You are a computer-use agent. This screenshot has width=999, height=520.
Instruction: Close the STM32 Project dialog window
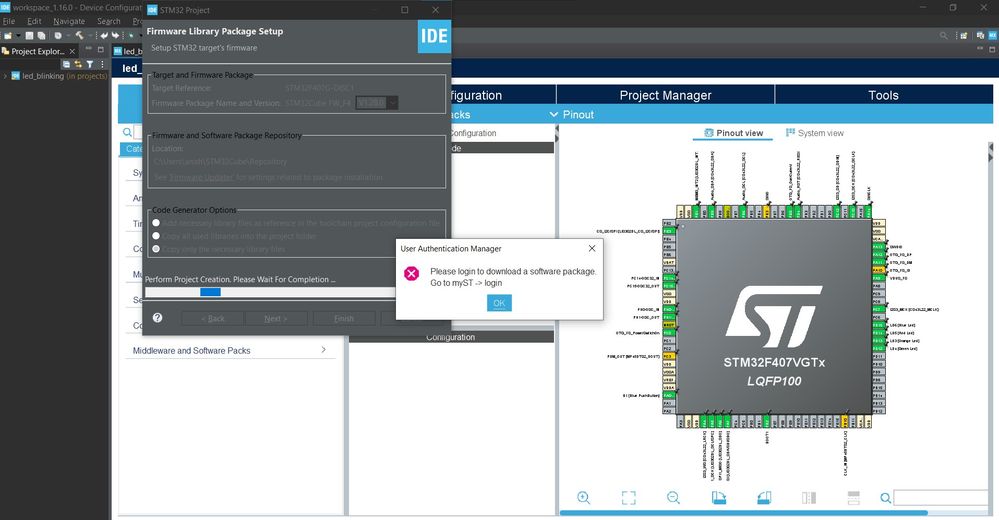tap(435, 10)
